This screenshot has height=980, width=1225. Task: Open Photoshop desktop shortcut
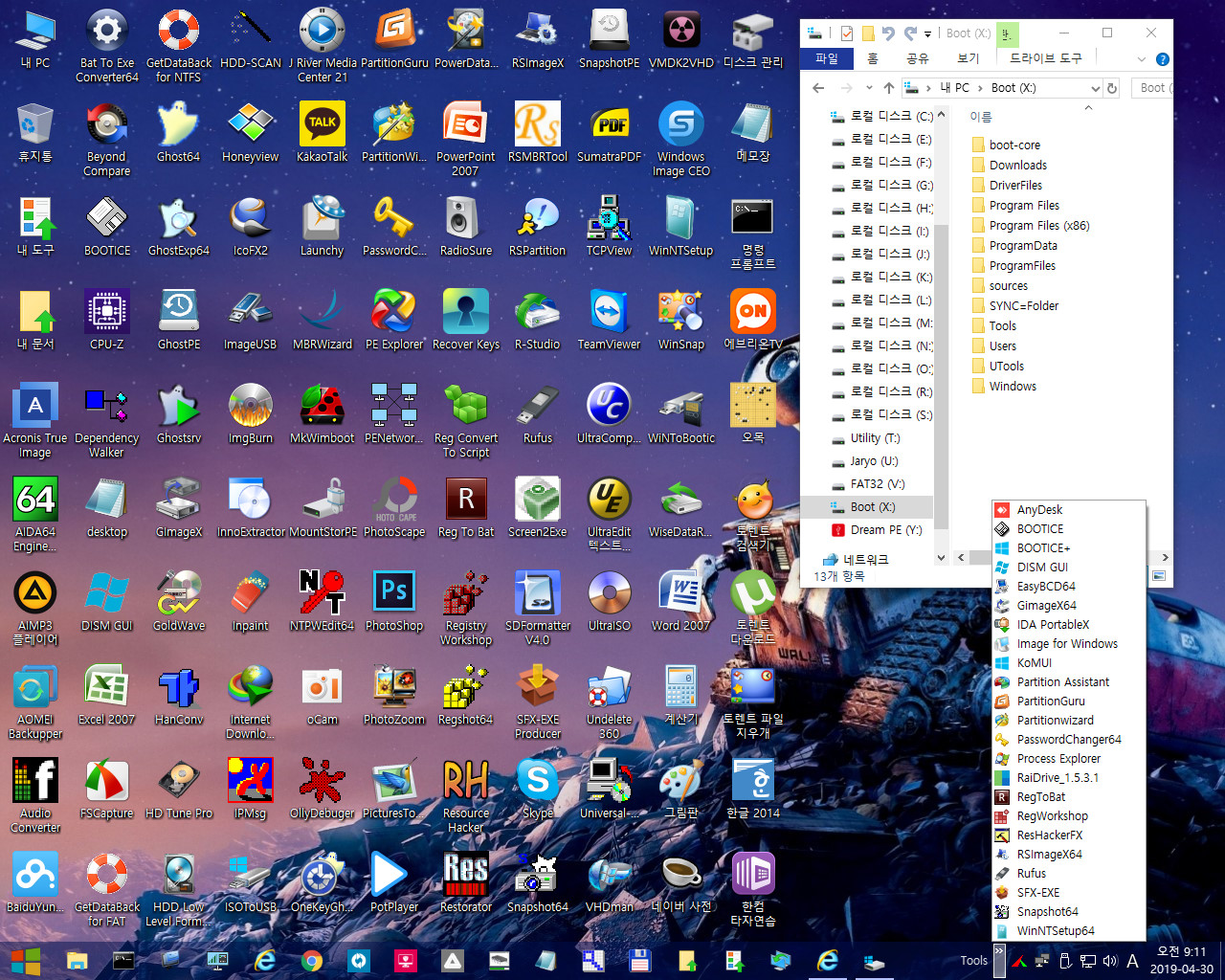coord(394,602)
